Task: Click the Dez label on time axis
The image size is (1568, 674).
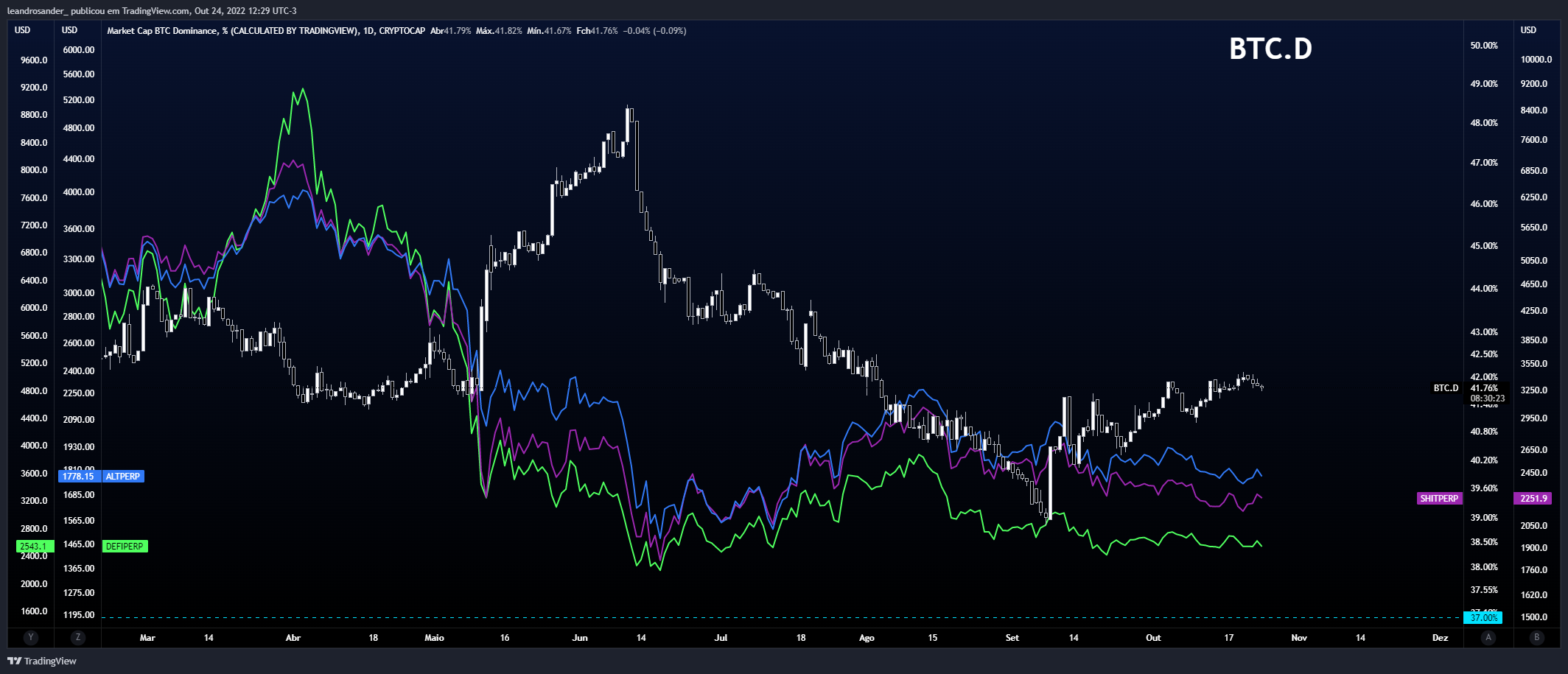Action: coord(1440,638)
